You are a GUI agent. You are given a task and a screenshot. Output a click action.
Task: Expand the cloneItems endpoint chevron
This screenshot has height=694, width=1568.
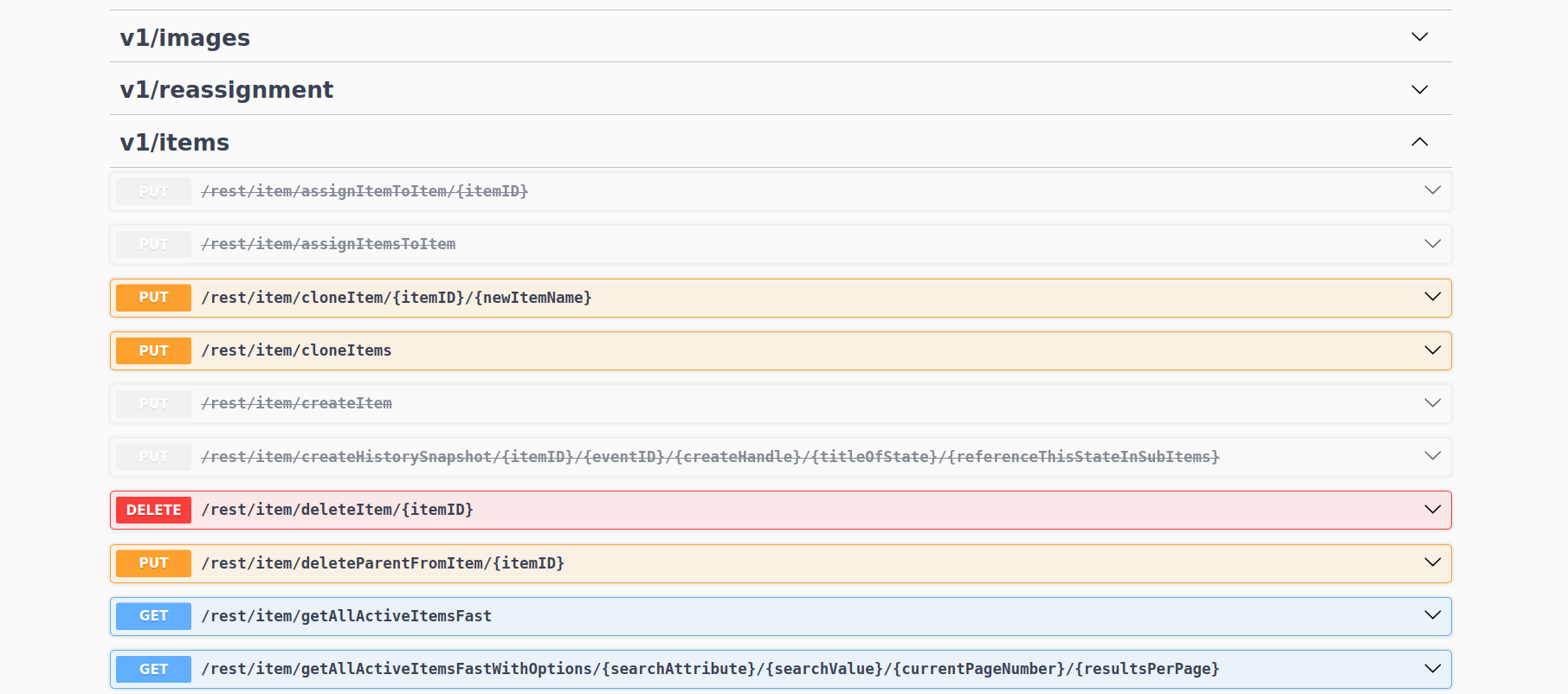(x=1432, y=350)
